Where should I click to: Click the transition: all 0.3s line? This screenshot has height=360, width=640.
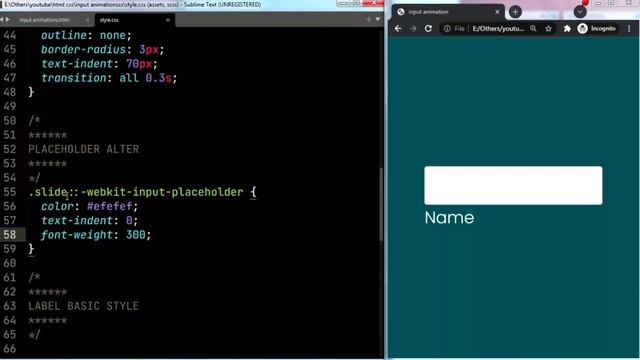click(x=109, y=78)
